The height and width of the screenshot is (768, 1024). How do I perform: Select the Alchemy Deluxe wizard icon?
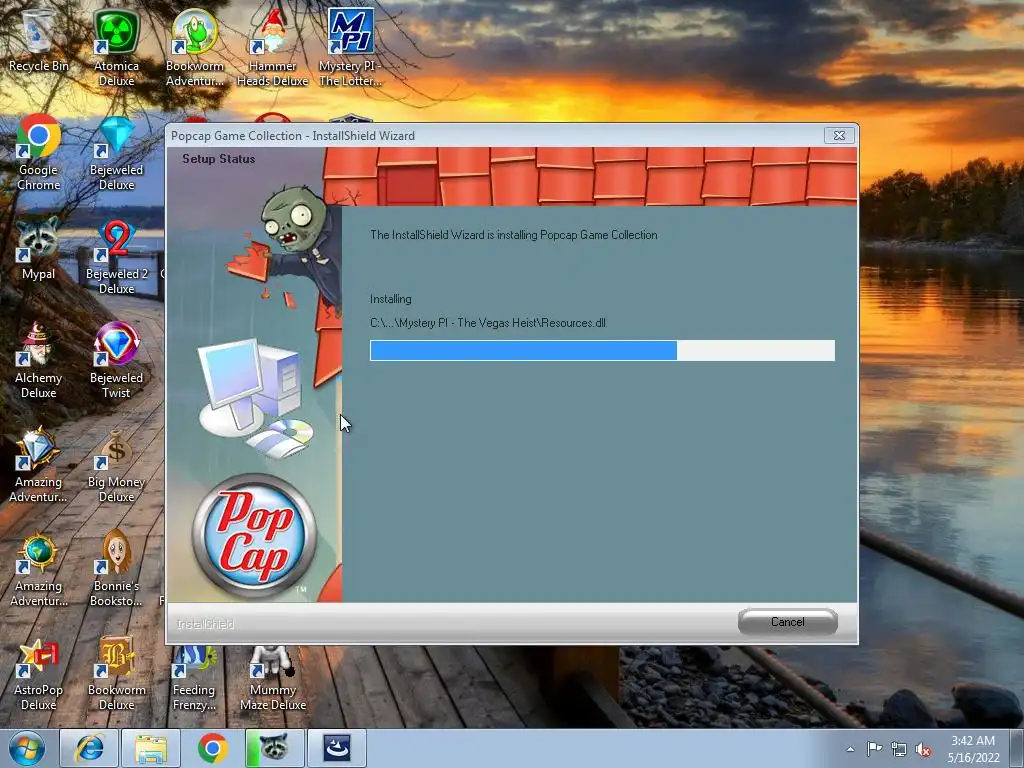39,360
